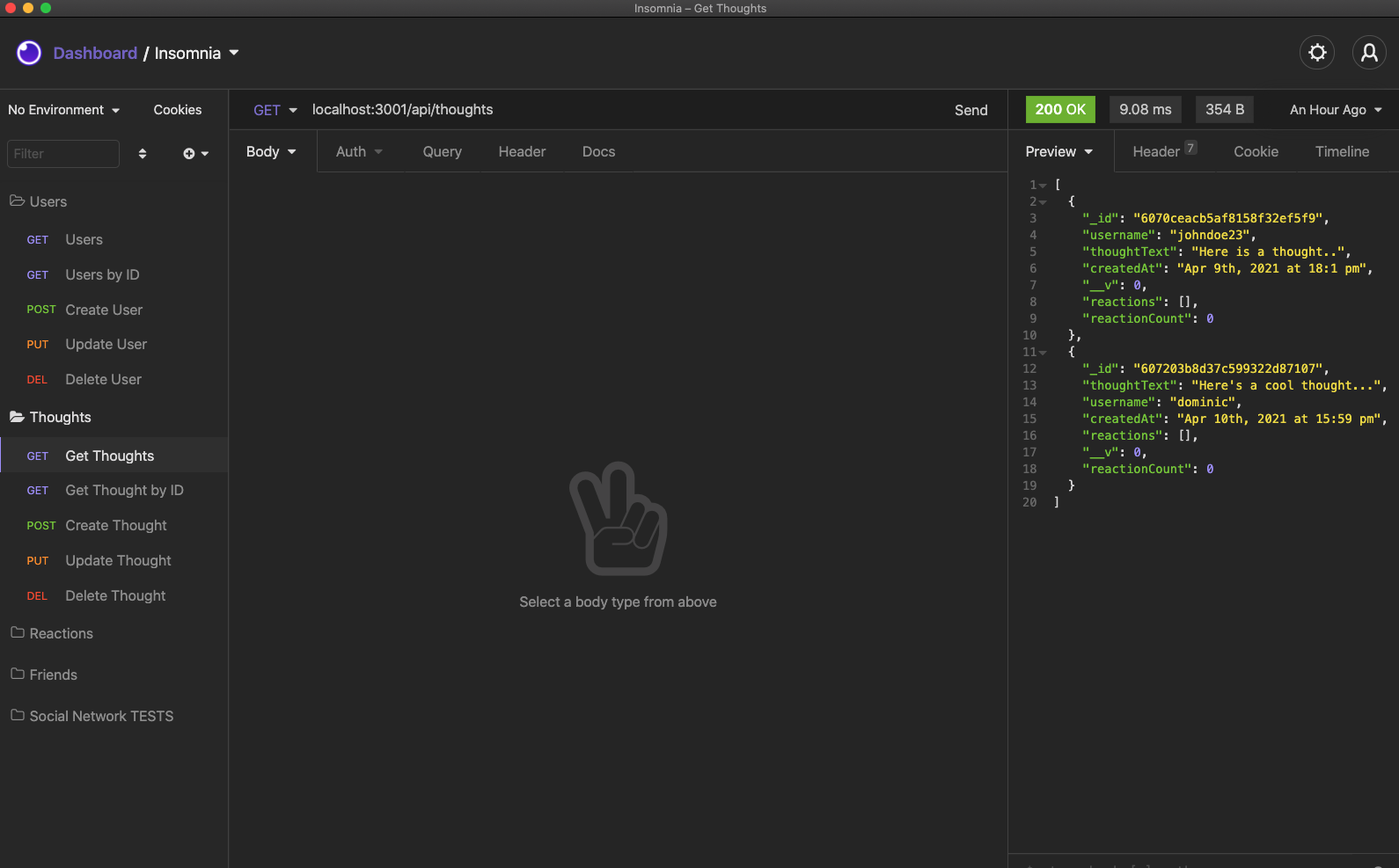
Task: Go to the Dashboard link
Action: point(95,53)
